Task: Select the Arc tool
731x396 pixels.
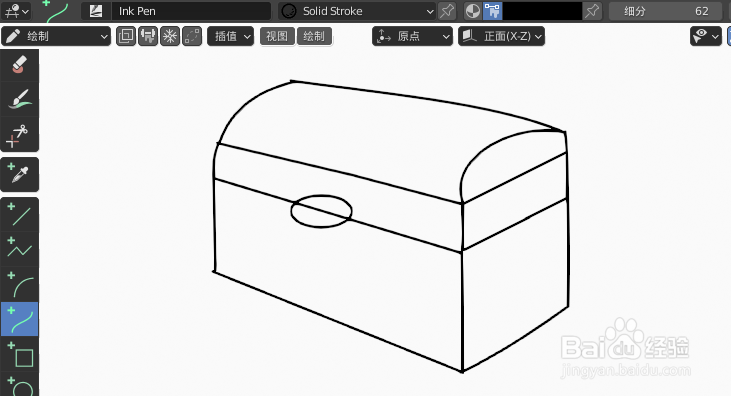Action: tap(20, 284)
